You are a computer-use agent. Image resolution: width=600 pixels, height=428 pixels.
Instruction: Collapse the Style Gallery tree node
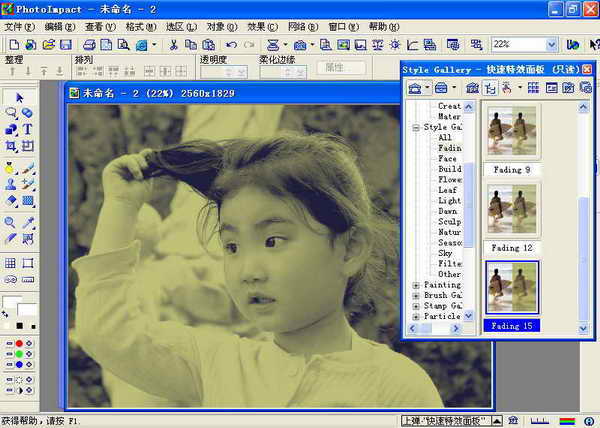416,128
